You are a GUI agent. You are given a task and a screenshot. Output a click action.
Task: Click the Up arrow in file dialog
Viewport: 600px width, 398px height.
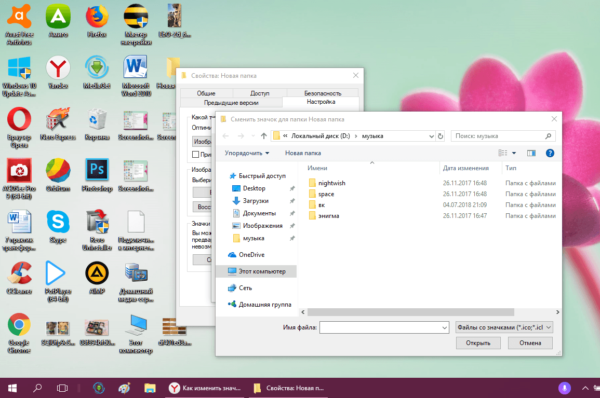tap(264, 136)
